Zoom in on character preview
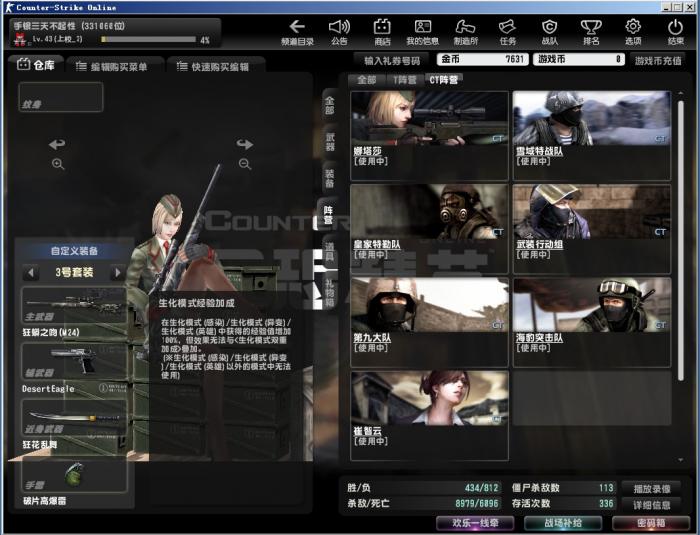This screenshot has height=535, width=700. 58,164
